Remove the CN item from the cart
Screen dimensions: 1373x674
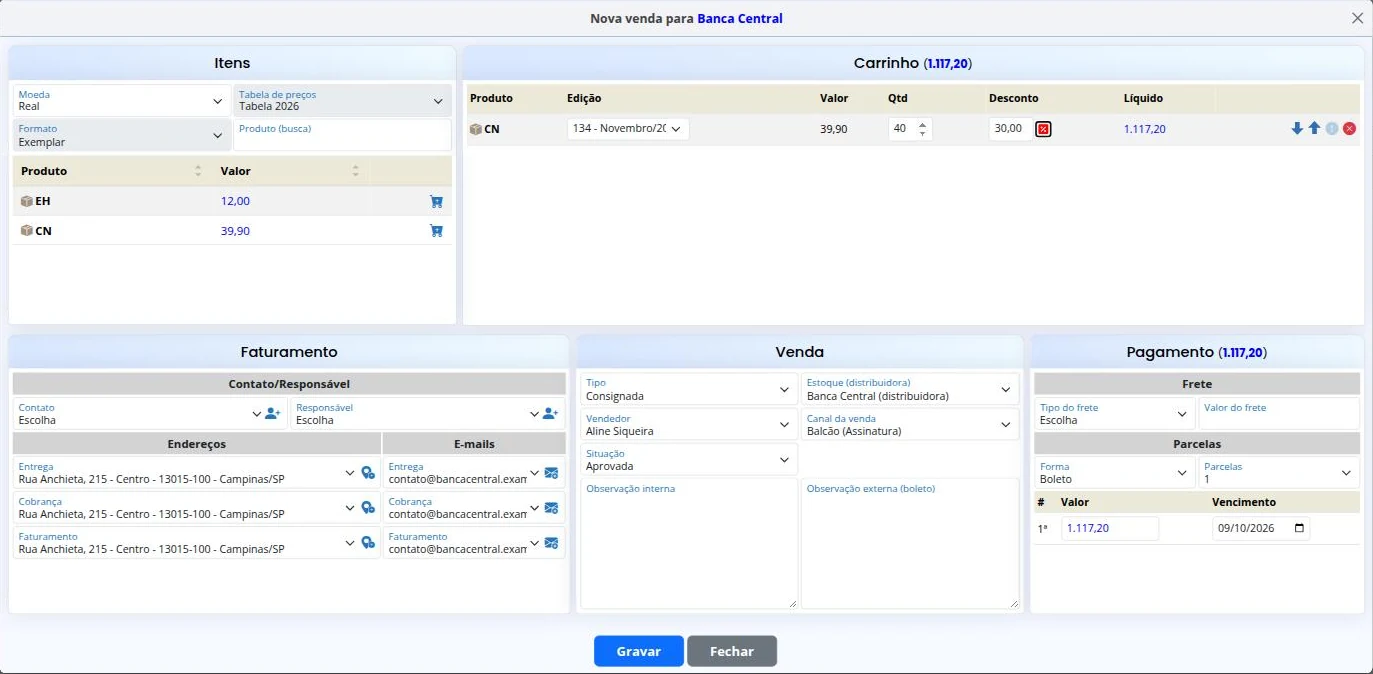(x=1349, y=129)
